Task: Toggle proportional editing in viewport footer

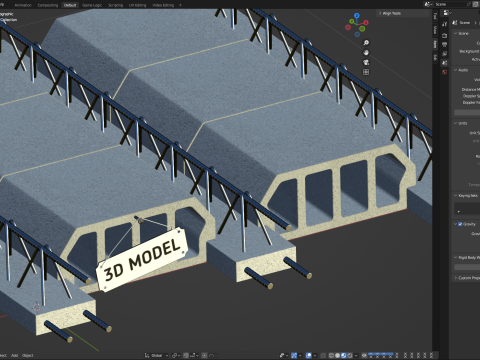Action: [205, 355]
